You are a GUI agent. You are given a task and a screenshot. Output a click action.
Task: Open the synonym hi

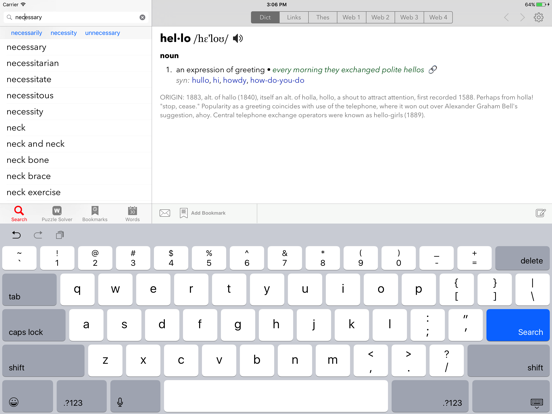[x=216, y=80]
